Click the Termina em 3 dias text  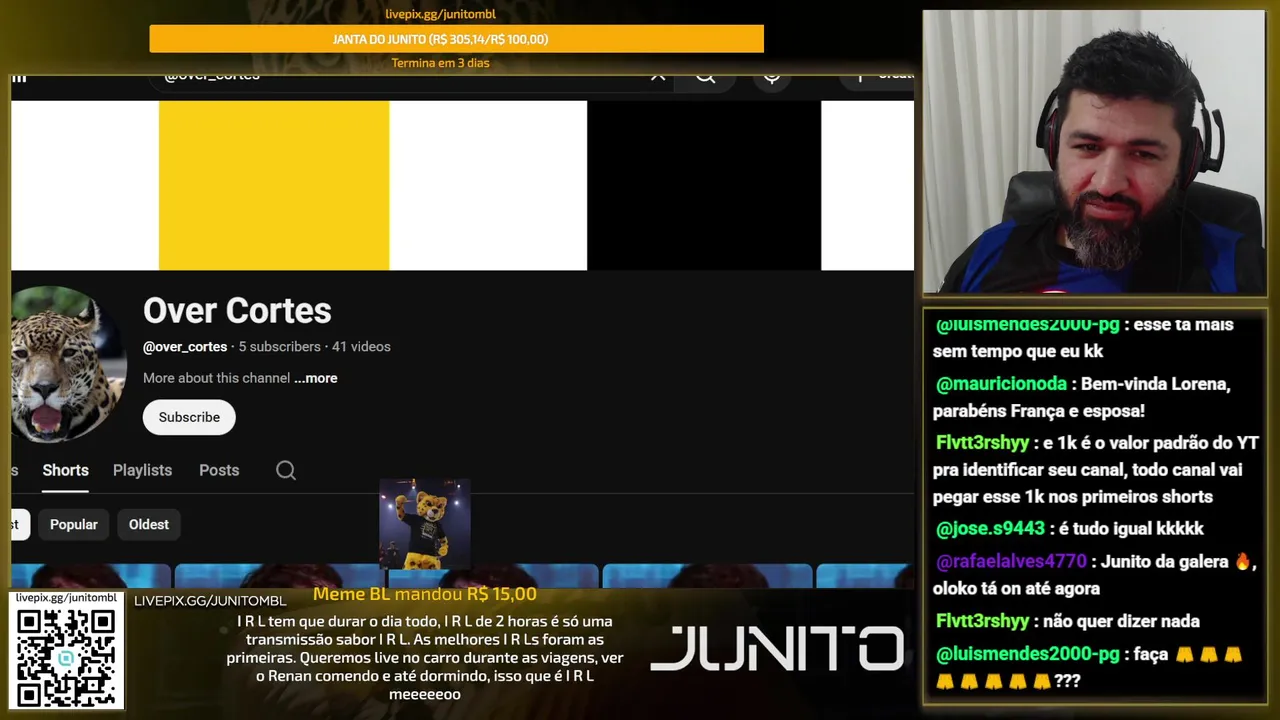441,63
